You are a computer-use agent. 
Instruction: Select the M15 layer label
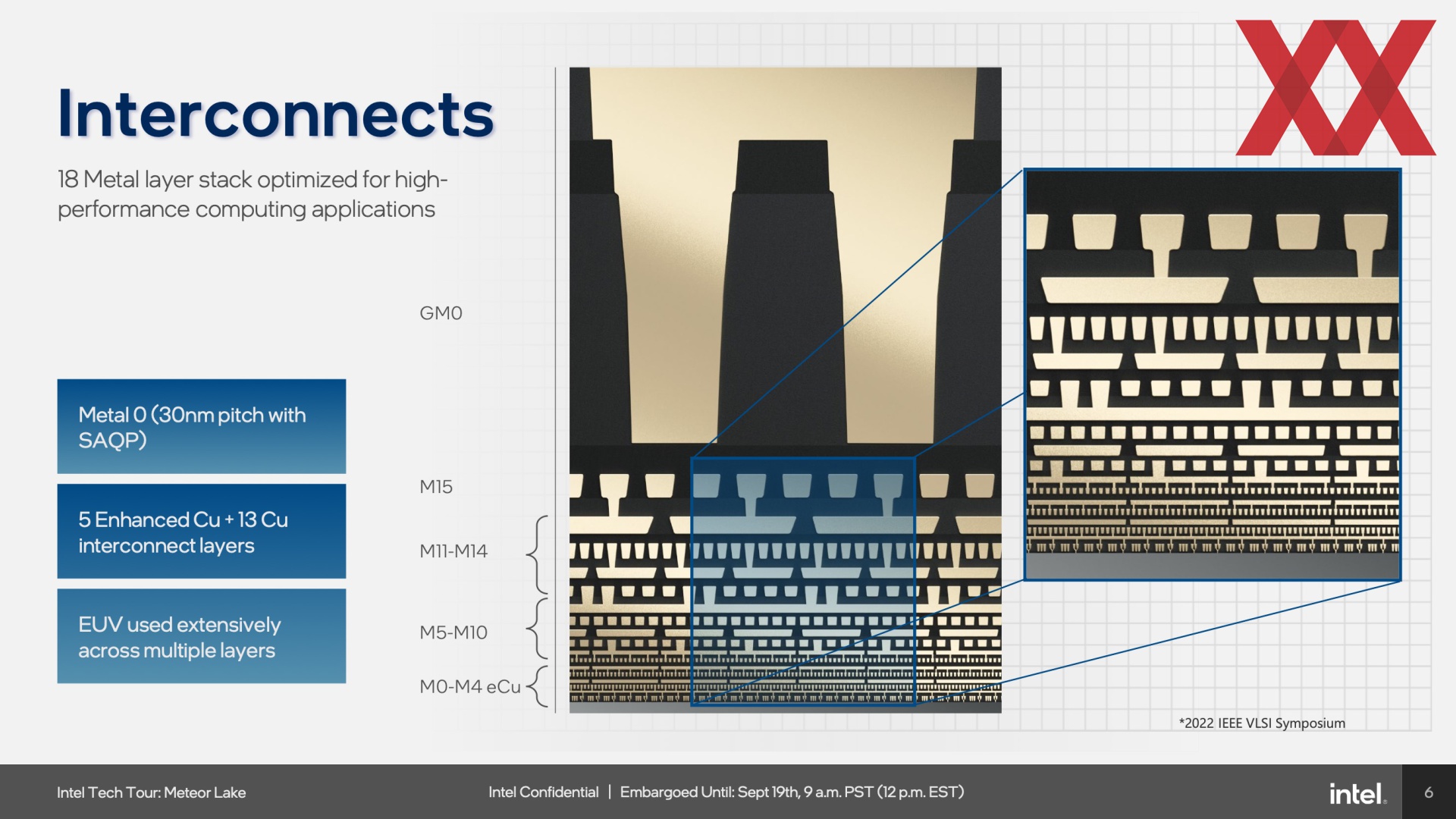click(x=436, y=487)
